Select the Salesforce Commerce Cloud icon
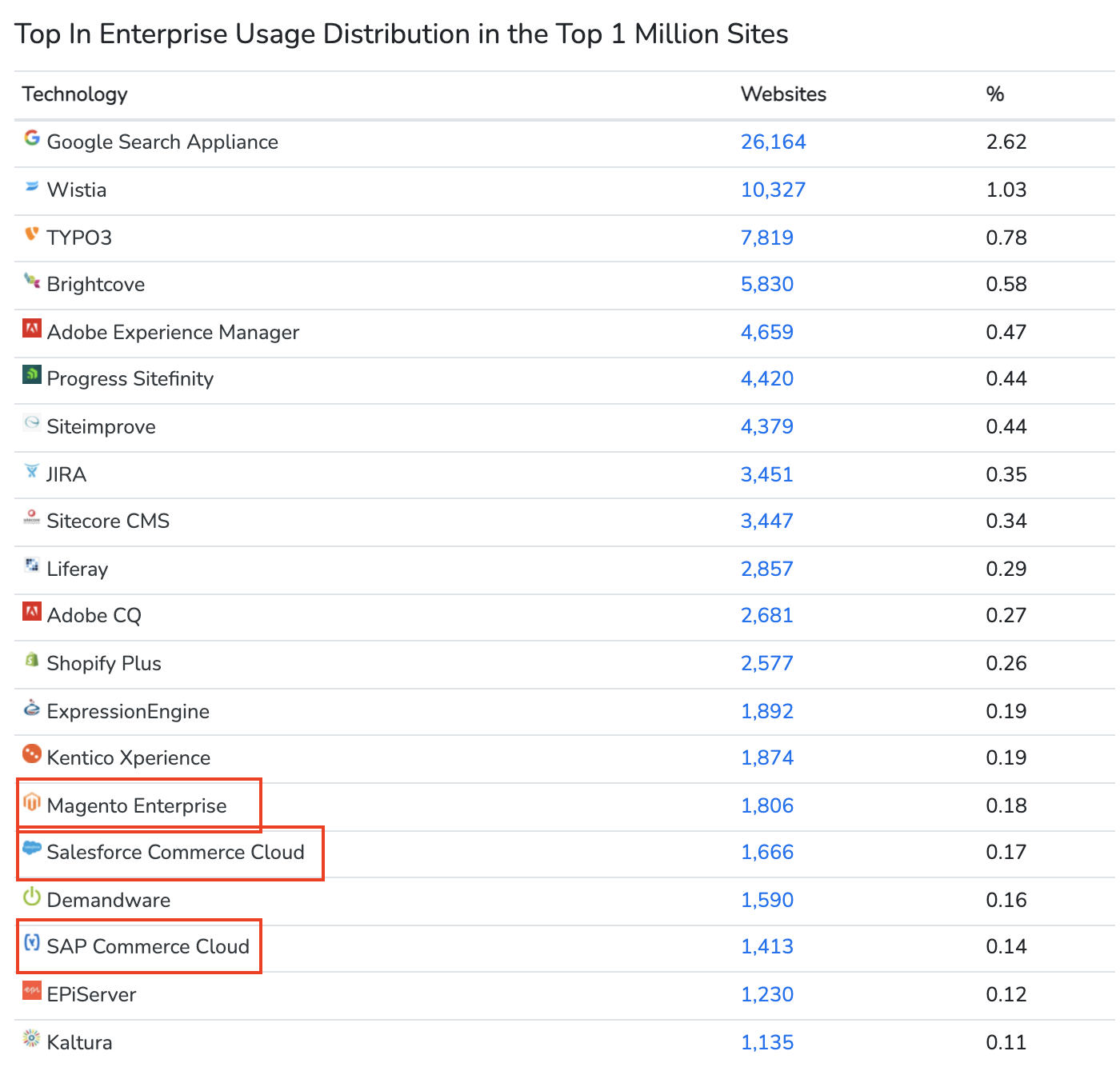This screenshot has width=1120, height=1067. pyautogui.click(x=31, y=848)
